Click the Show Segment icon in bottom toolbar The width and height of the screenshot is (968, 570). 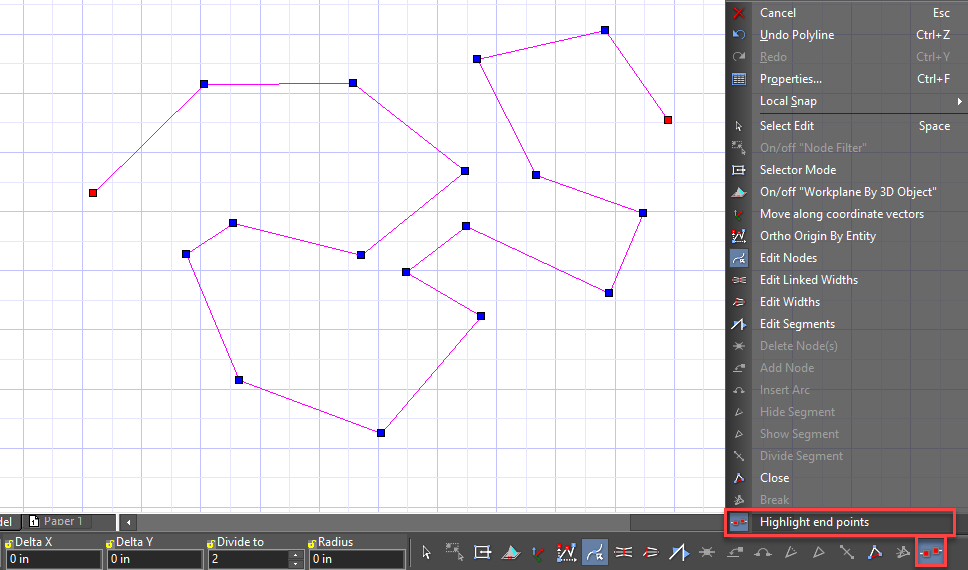[819, 551]
